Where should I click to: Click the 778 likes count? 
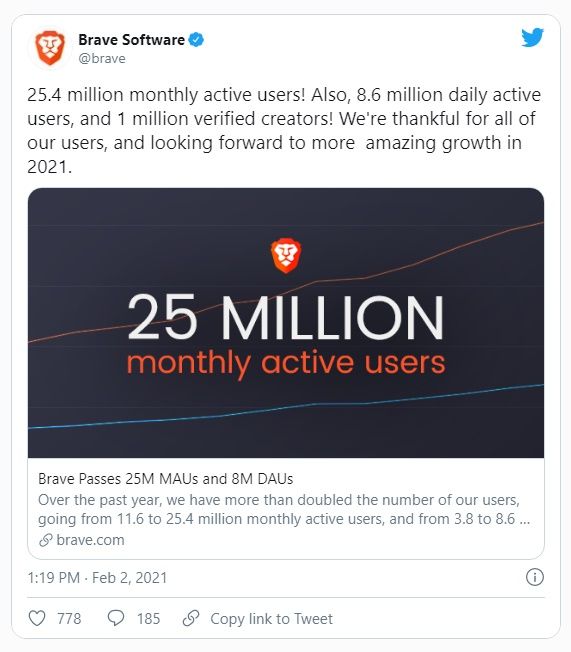pyautogui.click(x=69, y=619)
